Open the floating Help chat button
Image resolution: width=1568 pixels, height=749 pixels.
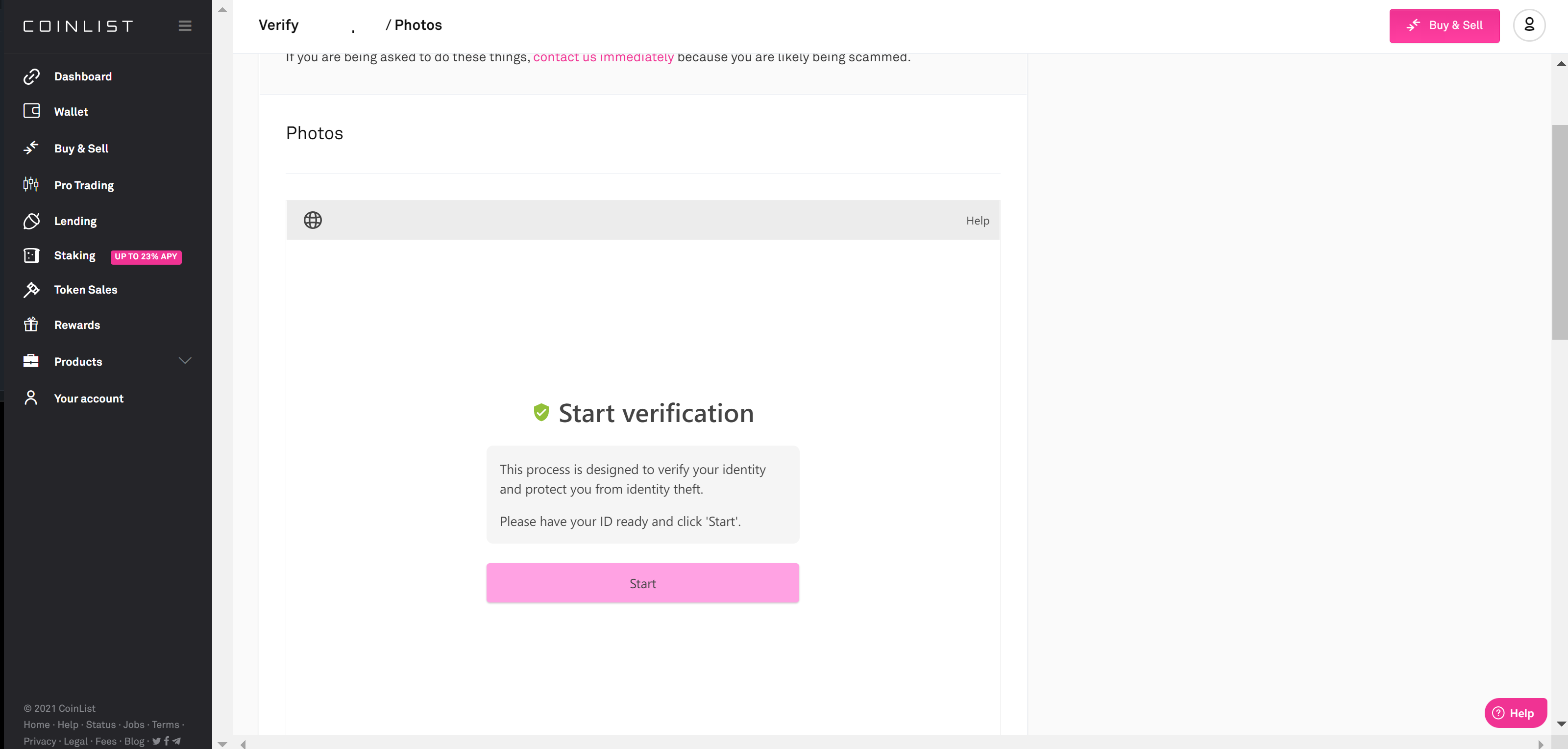coord(1515,713)
